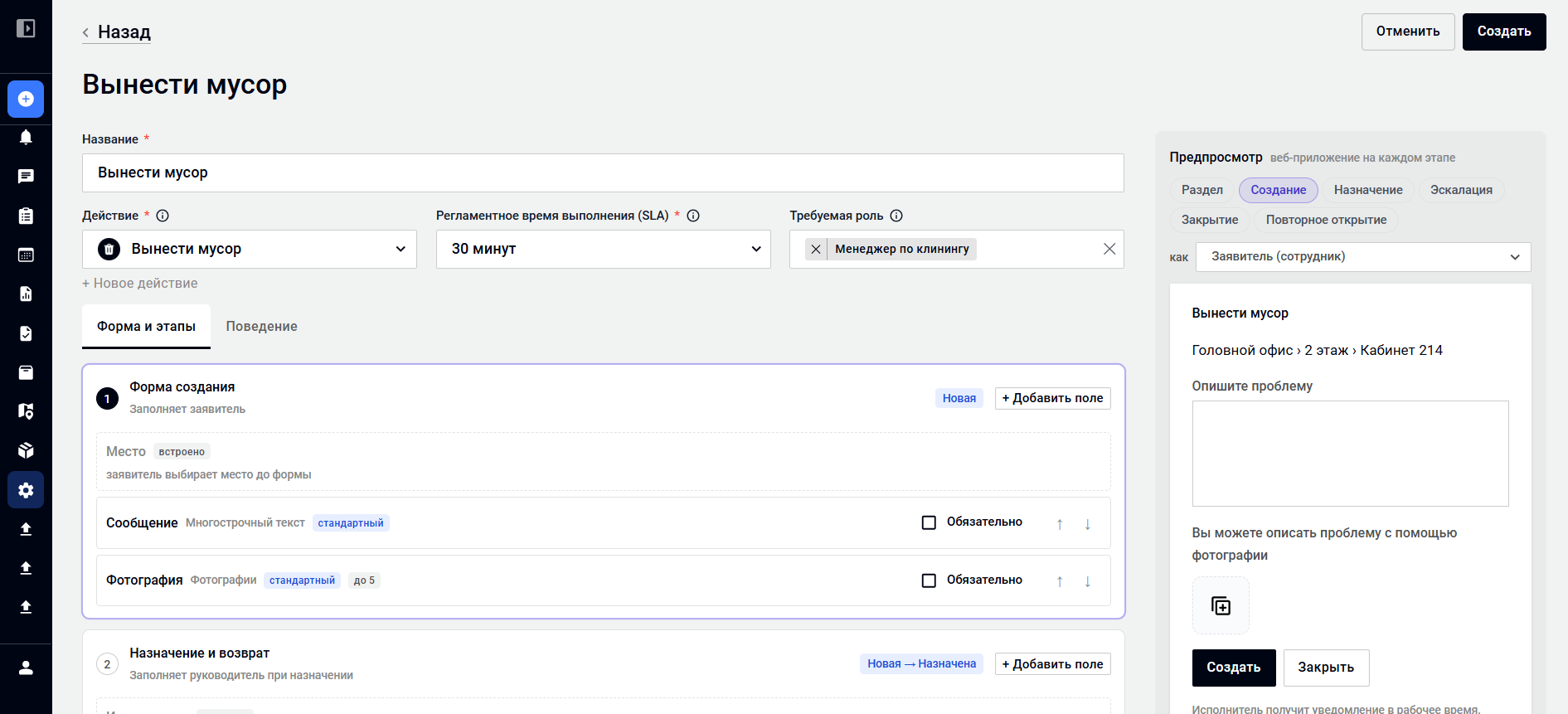Click the top Создать button

(1504, 32)
